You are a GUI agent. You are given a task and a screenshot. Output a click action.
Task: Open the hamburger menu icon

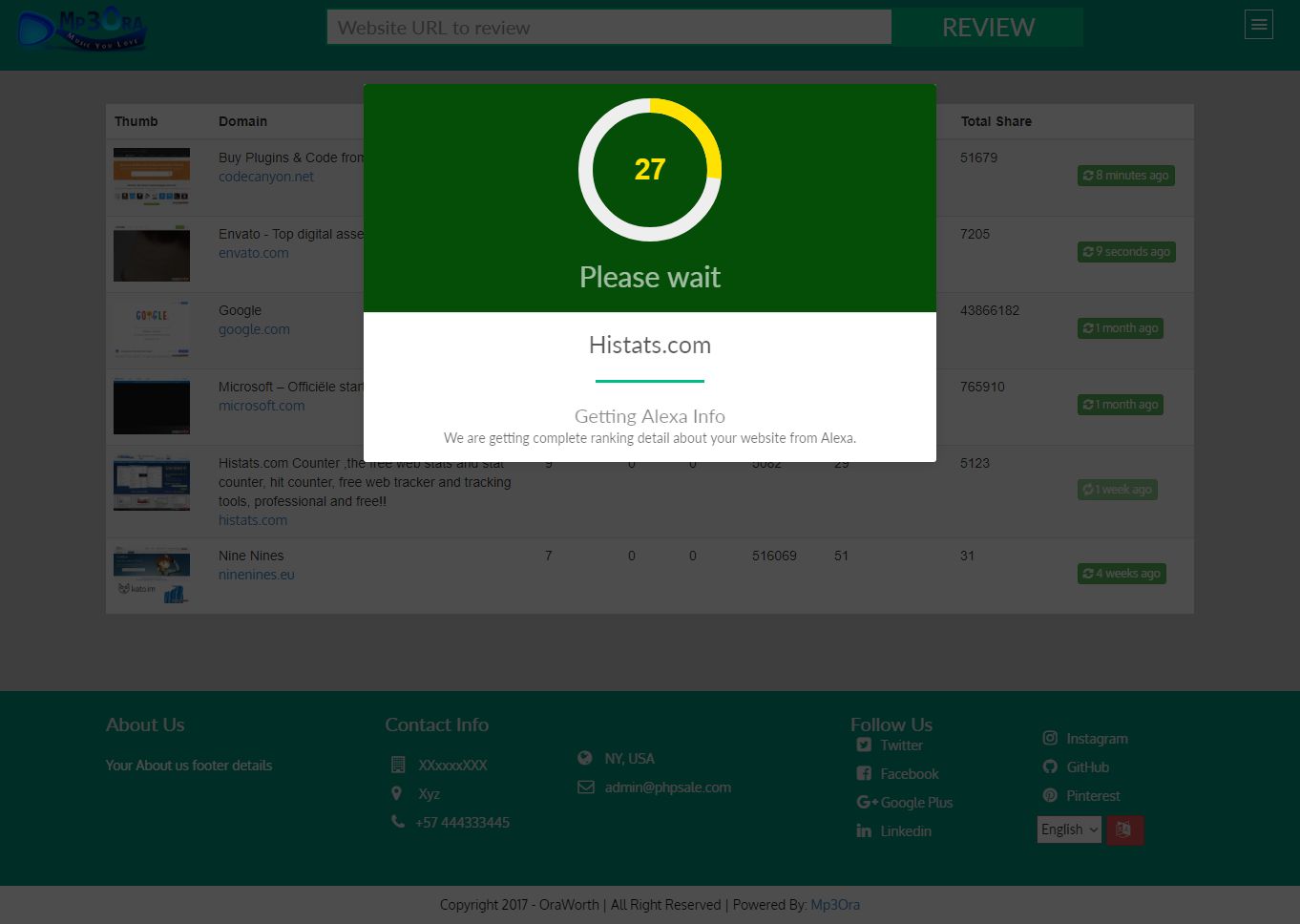1259,25
